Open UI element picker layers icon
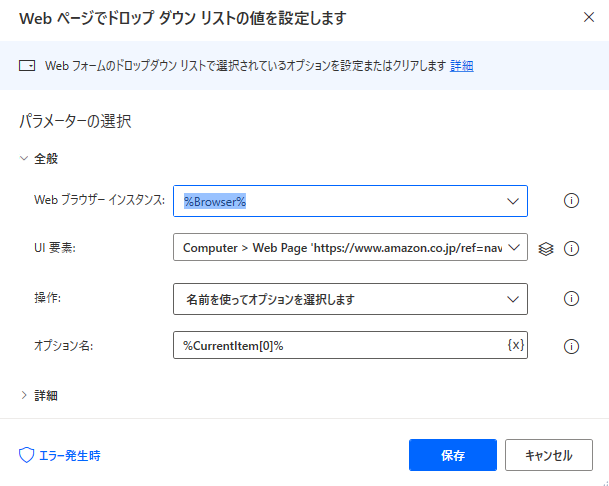 coord(546,248)
